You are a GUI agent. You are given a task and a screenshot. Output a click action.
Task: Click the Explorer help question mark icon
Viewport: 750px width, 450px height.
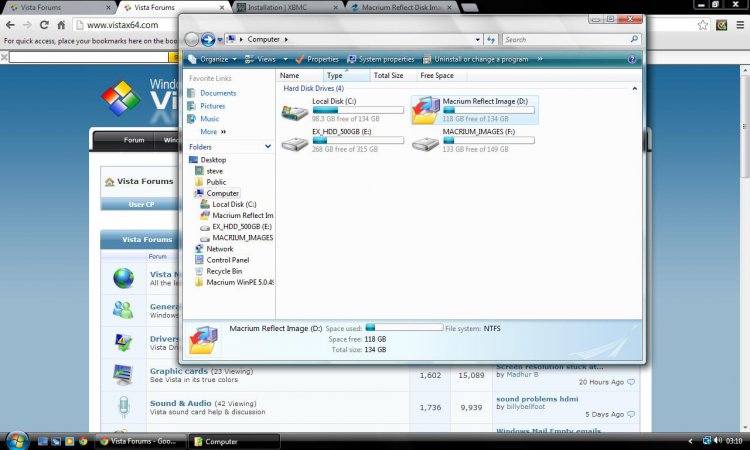631,59
